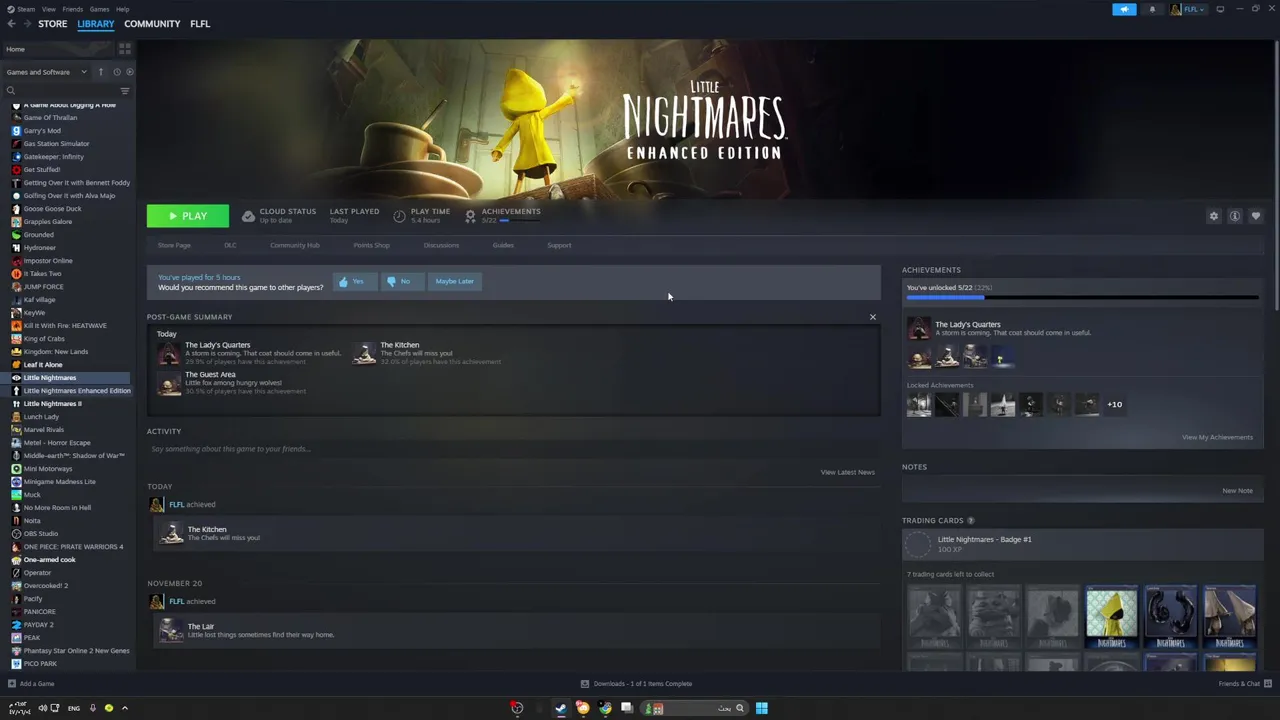Open the library filter options icon
The width and height of the screenshot is (1280, 720).
click(x=125, y=91)
